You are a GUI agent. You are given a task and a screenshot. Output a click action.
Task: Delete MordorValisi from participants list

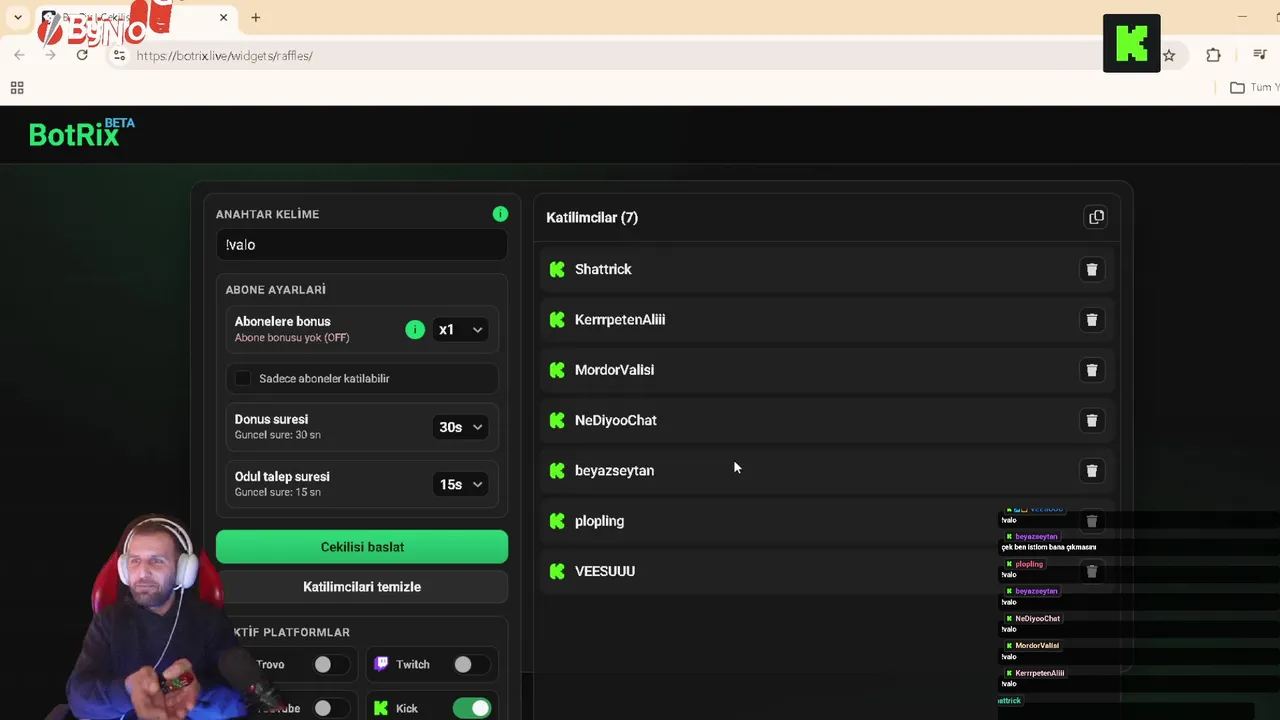[1092, 370]
